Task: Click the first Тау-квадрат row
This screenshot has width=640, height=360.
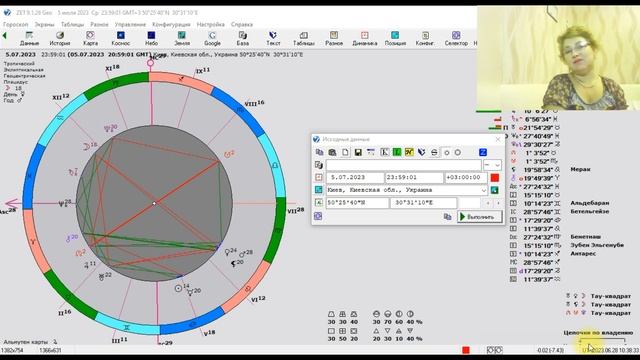Action: coord(598,296)
